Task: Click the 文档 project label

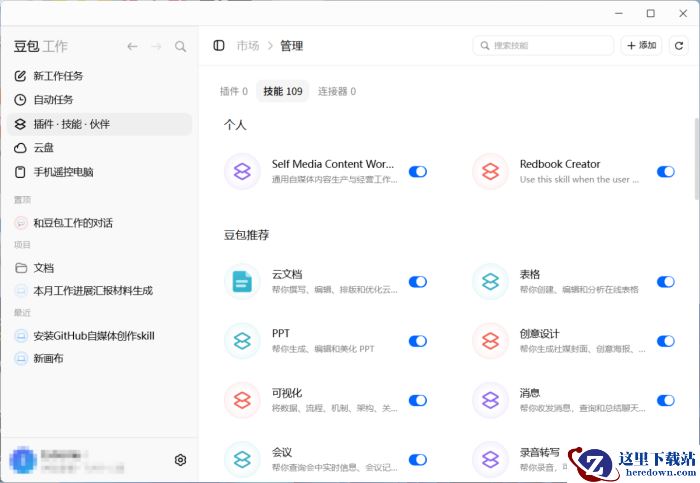Action: (44, 268)
